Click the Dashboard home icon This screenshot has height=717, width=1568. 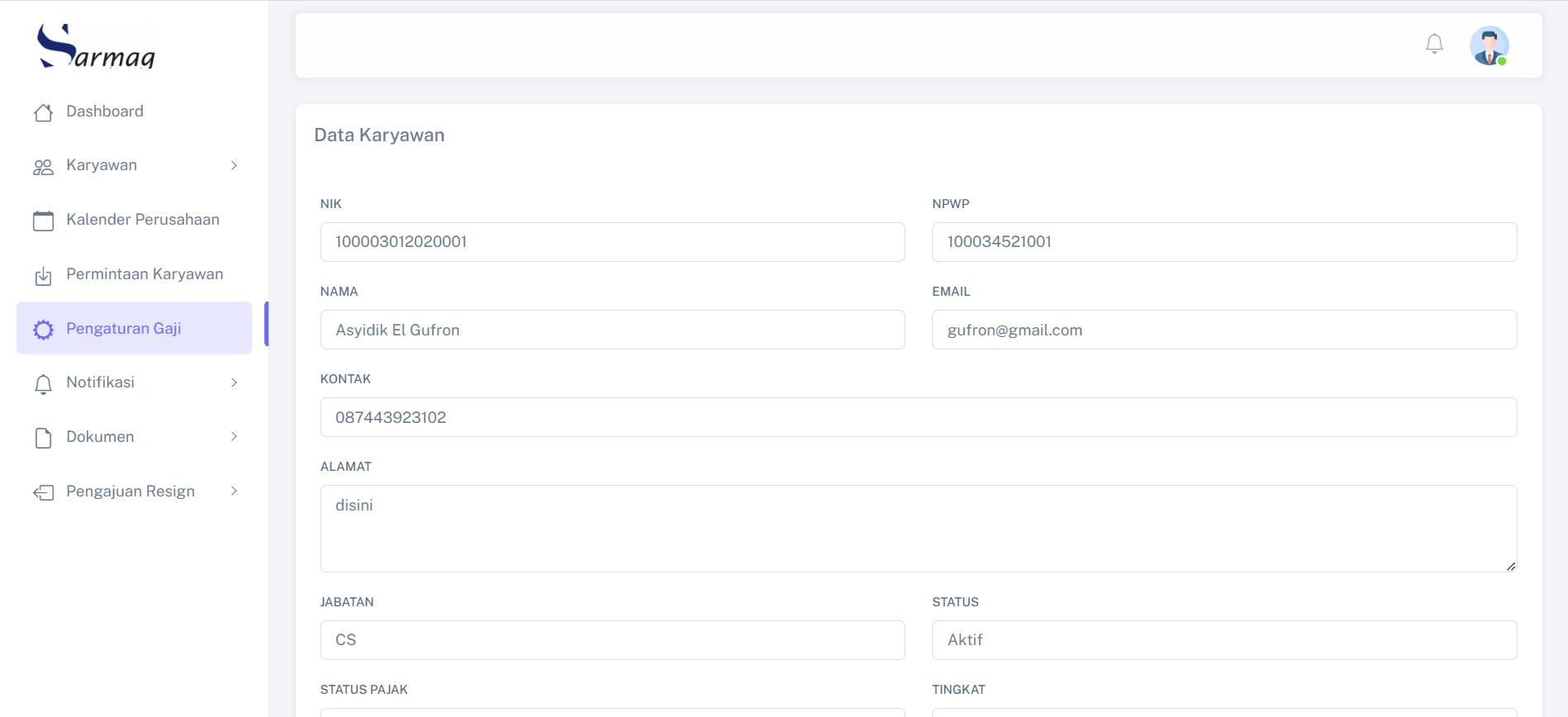[x=44, y=112]
